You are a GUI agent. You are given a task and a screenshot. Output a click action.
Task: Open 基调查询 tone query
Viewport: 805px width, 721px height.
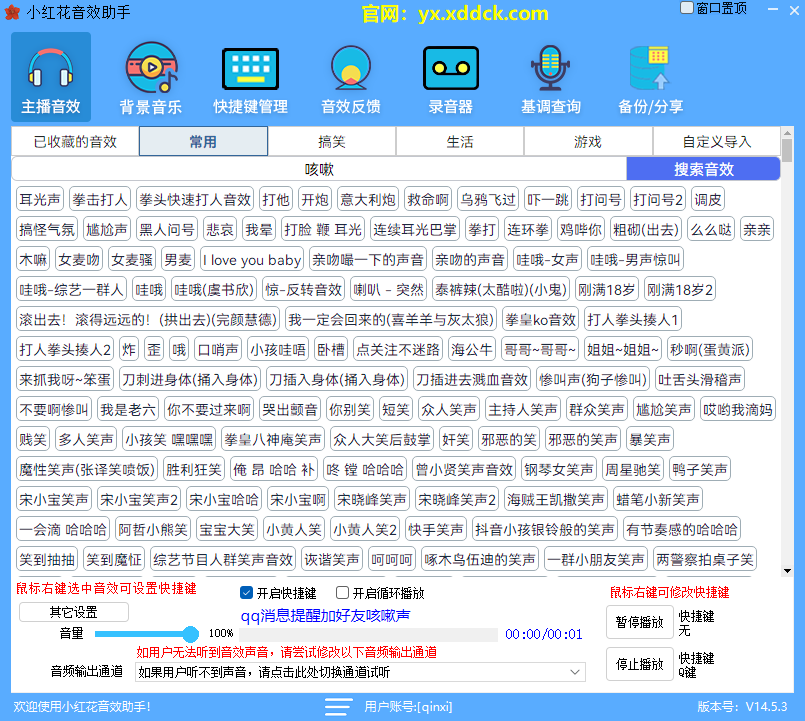tap(551, 77)
